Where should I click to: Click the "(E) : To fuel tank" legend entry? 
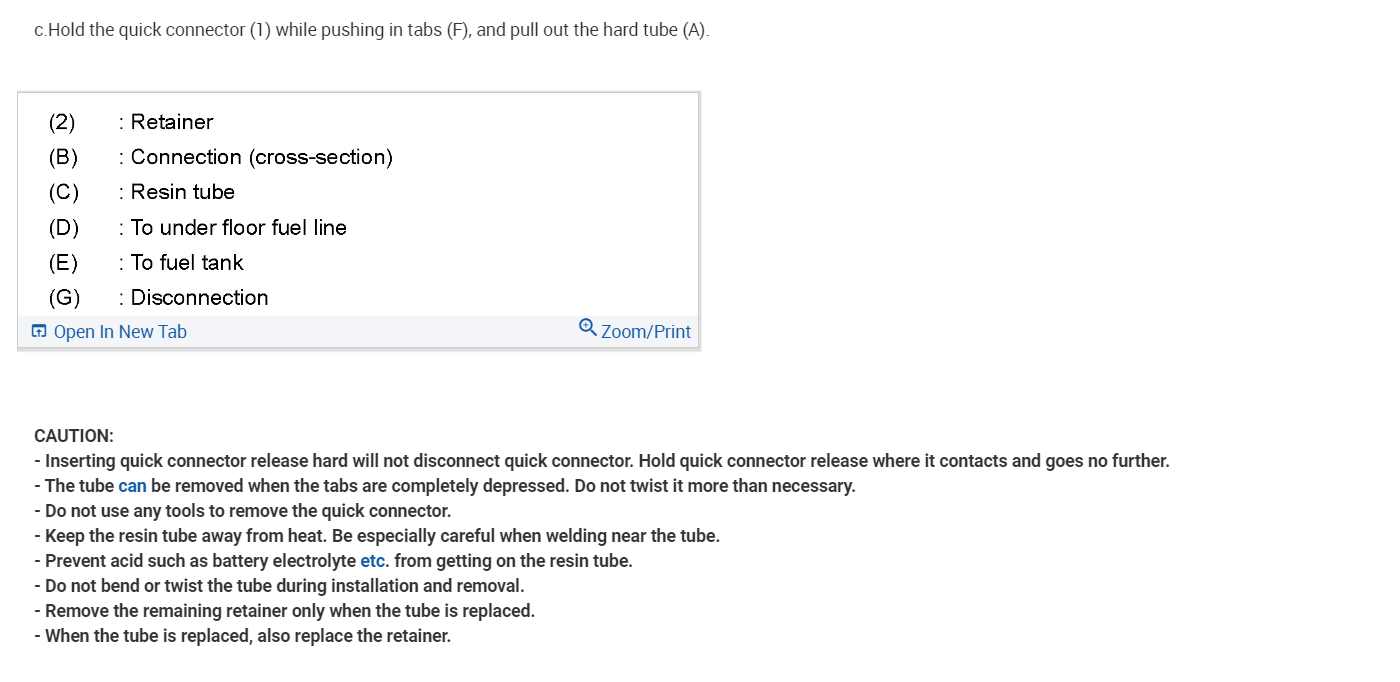point(186,263)
